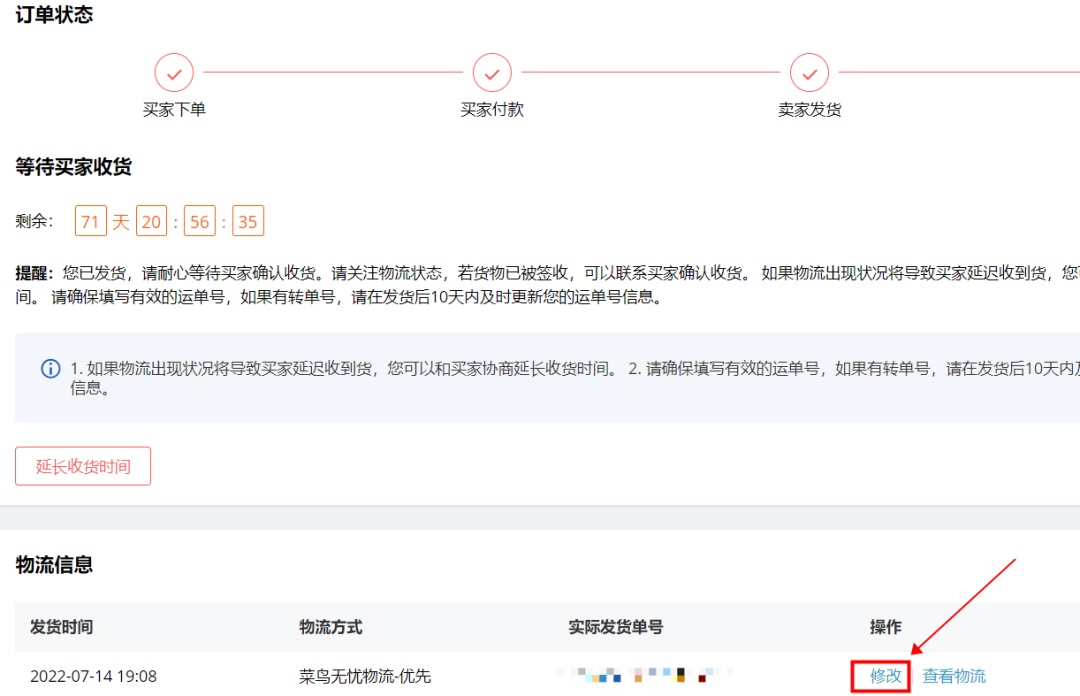Click the circular info icon beside the notice

click(51, 370)
